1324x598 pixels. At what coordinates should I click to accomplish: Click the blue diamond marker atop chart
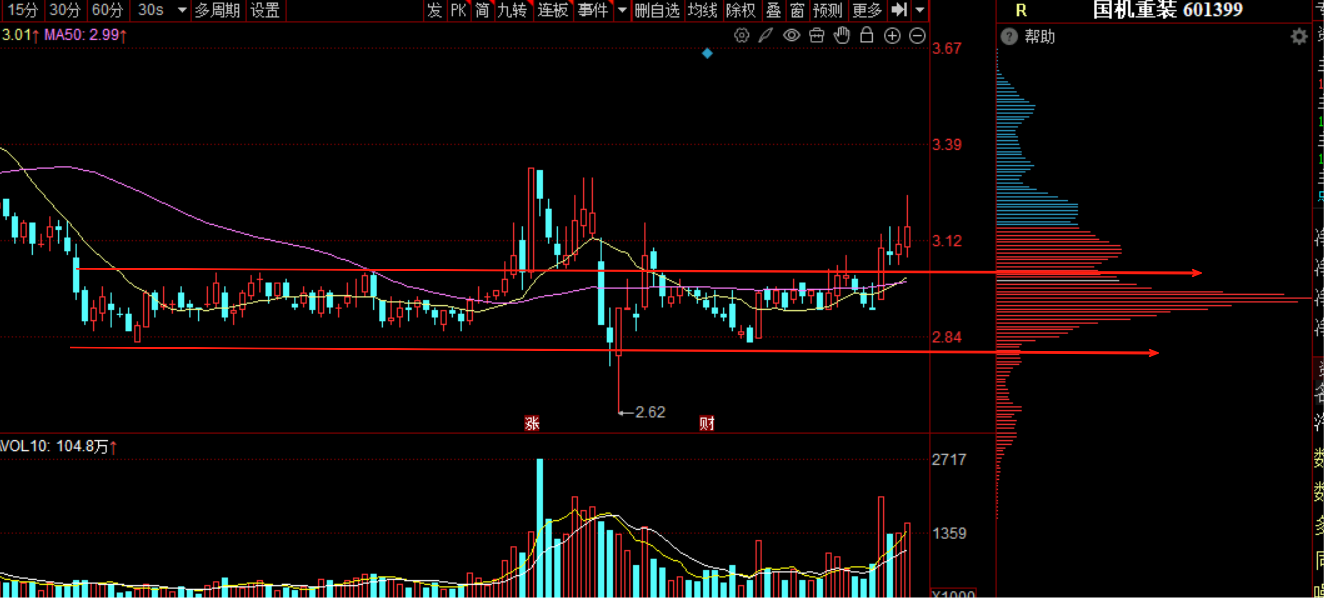click(708, 52)
